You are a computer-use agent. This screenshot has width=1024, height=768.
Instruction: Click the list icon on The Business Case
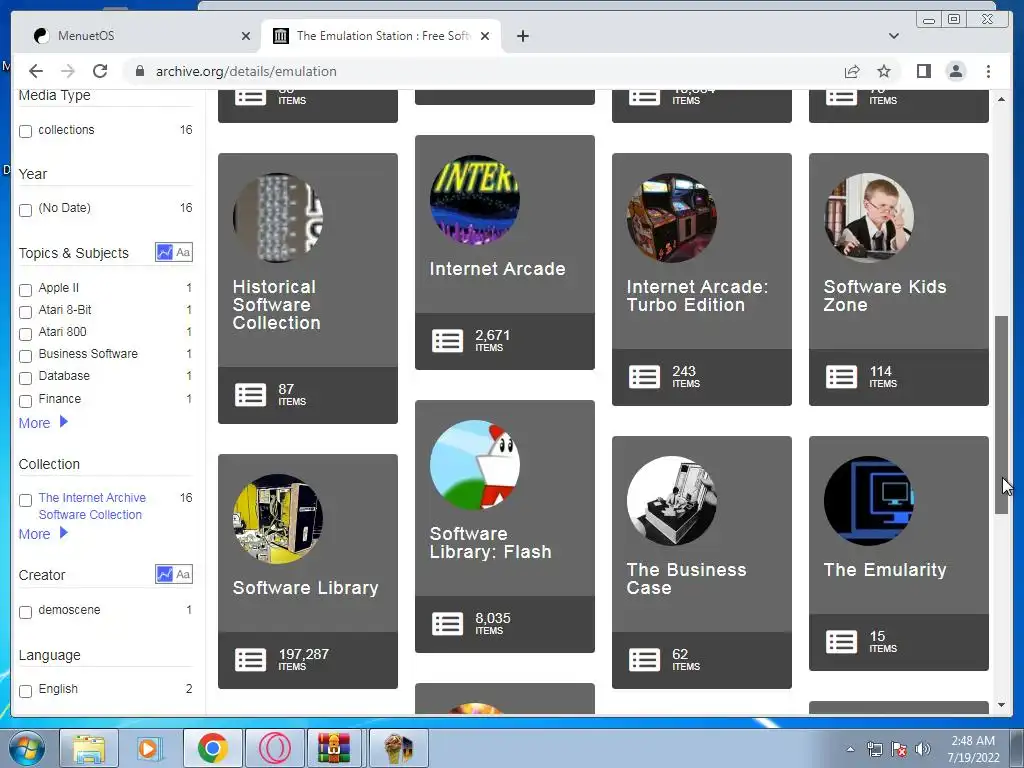(x=645, y=660)
